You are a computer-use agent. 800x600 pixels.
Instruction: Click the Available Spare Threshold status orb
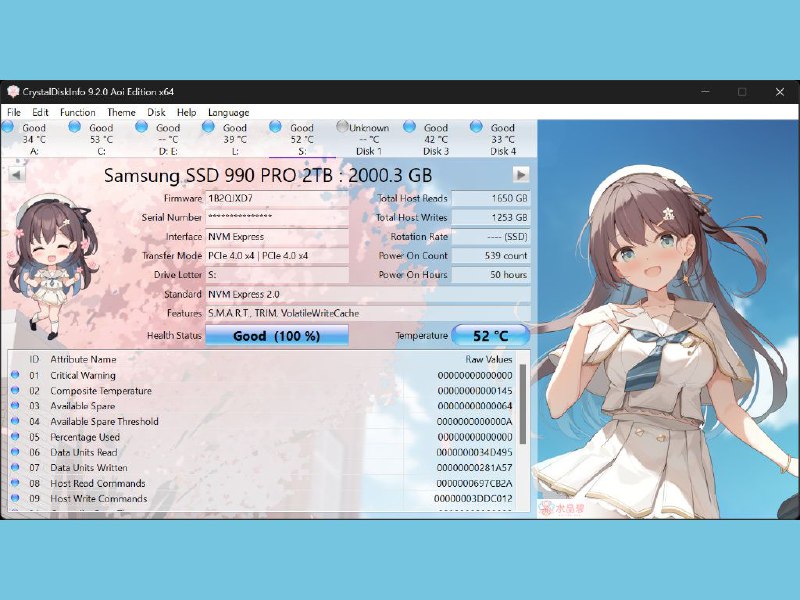[15, 421]
